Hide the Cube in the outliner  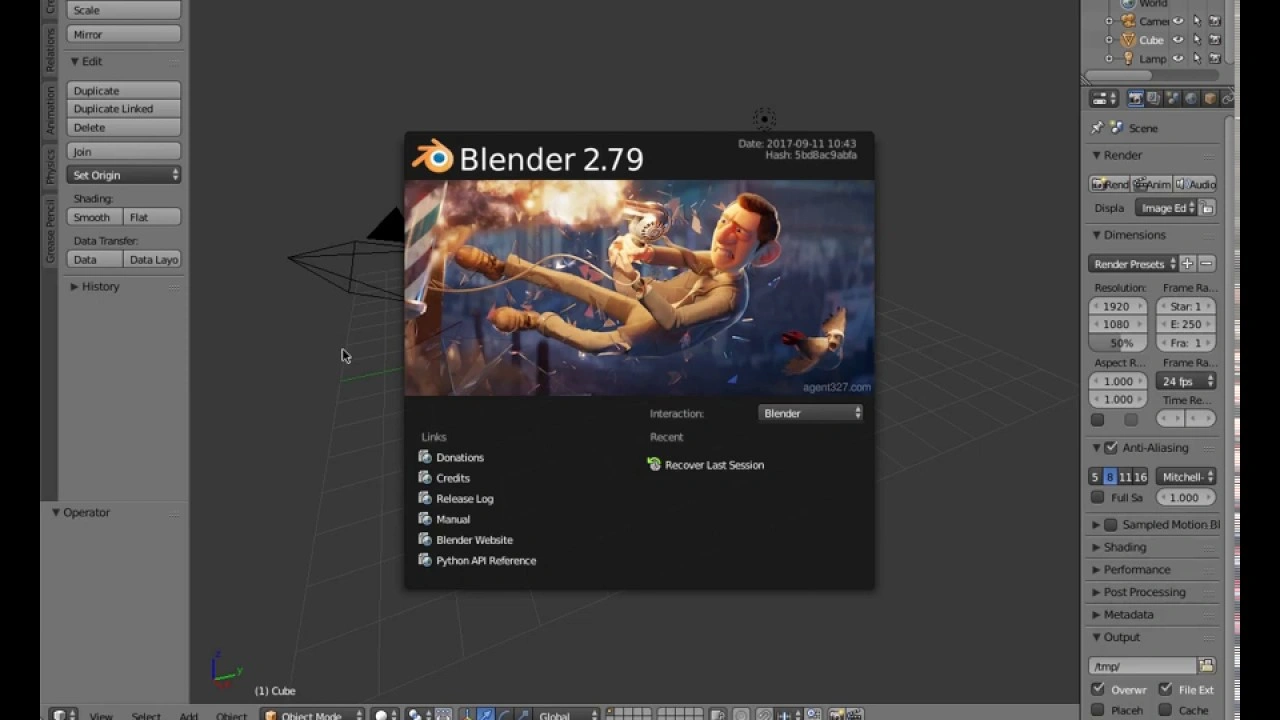pos(1178,40)
